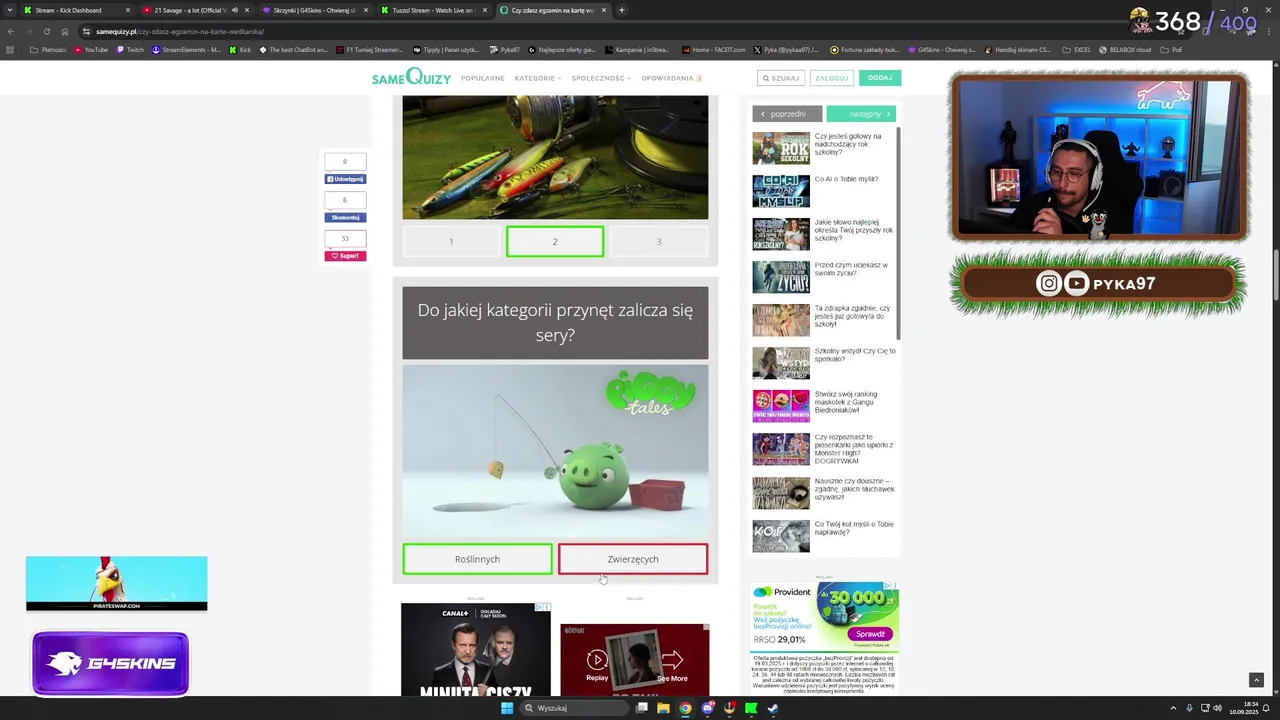The height and width of the screenshot is (720, 1280).
Task: Reload the current page
Action: click(x=46, y=31)
